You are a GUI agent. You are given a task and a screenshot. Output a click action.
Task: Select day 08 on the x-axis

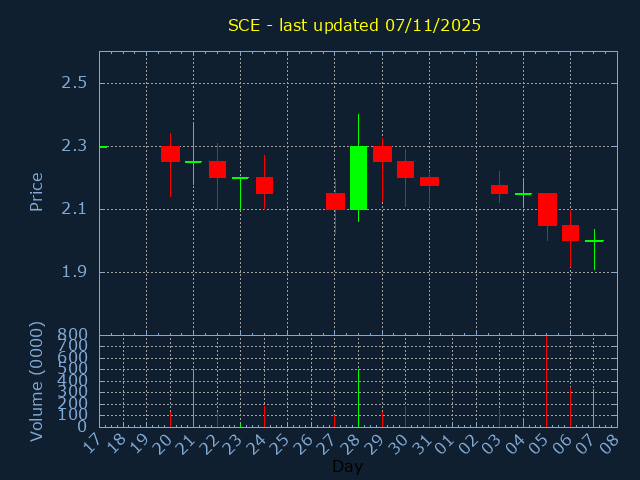tap(609, 442)
